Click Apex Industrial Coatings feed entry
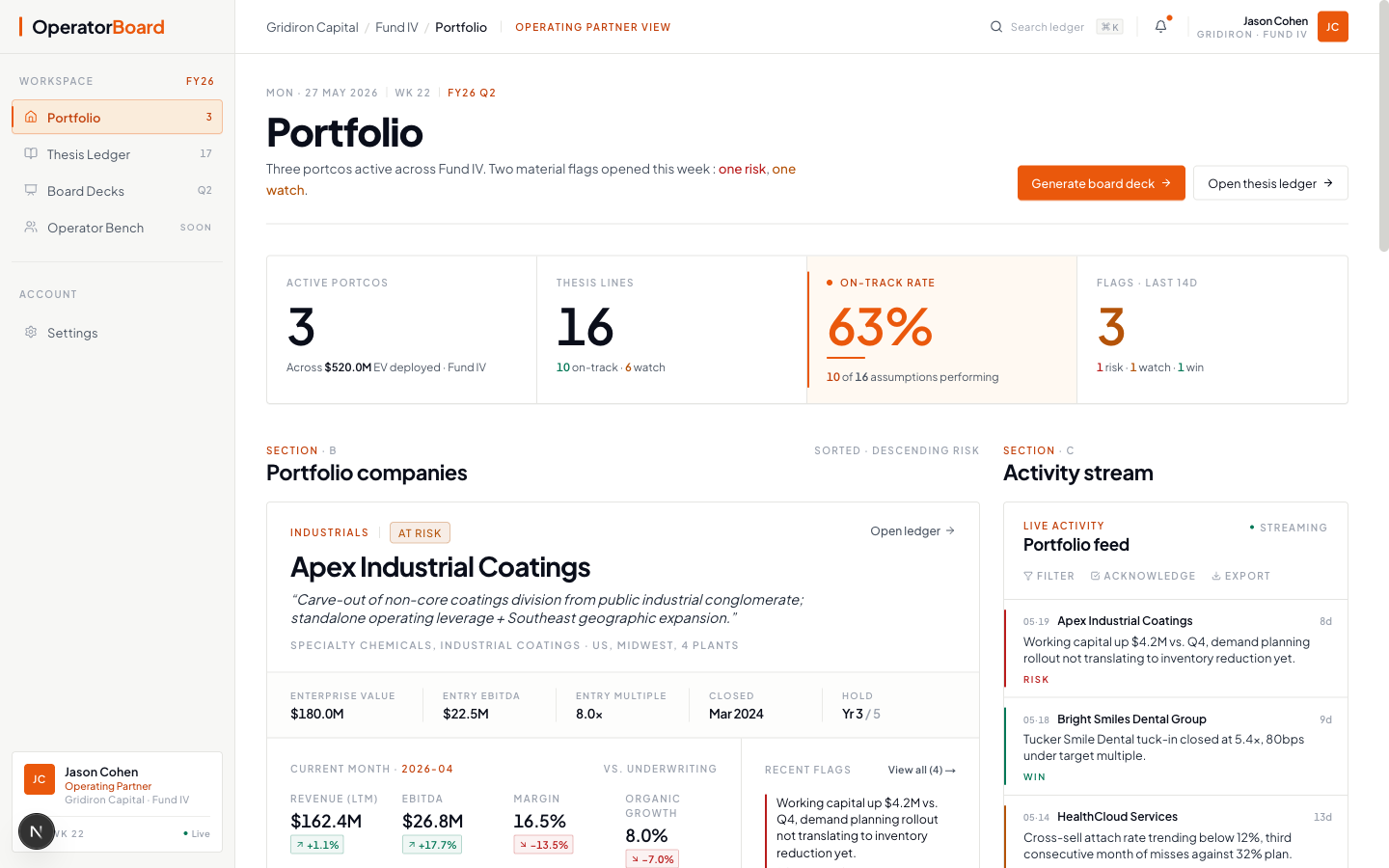Image resolution: width=1389 pixels, height=868 pixels. [1176, 649]
